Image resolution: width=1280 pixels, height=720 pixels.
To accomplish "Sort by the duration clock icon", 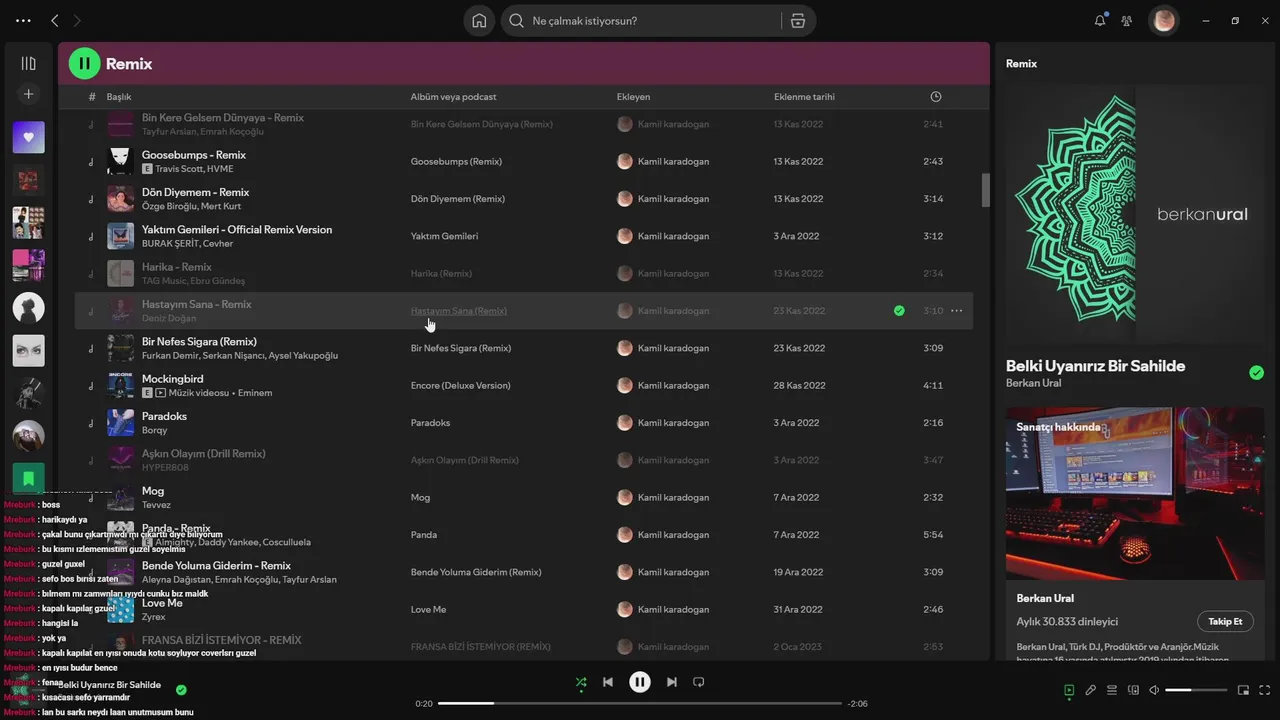I will tap(936, 97).
